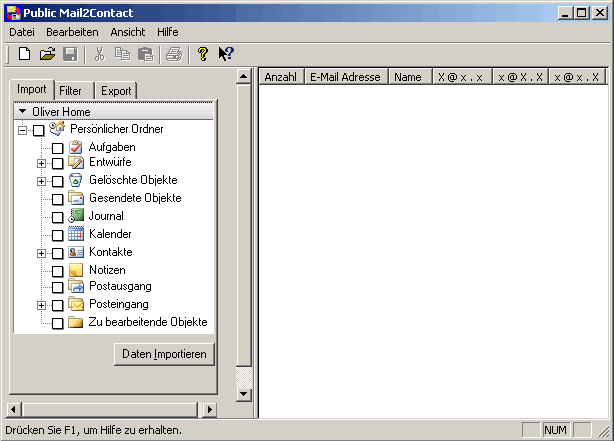Viewport: 614px width, 441px height.
Task: Check the Notizen checkbox
Action: click(x=58, y=271)
